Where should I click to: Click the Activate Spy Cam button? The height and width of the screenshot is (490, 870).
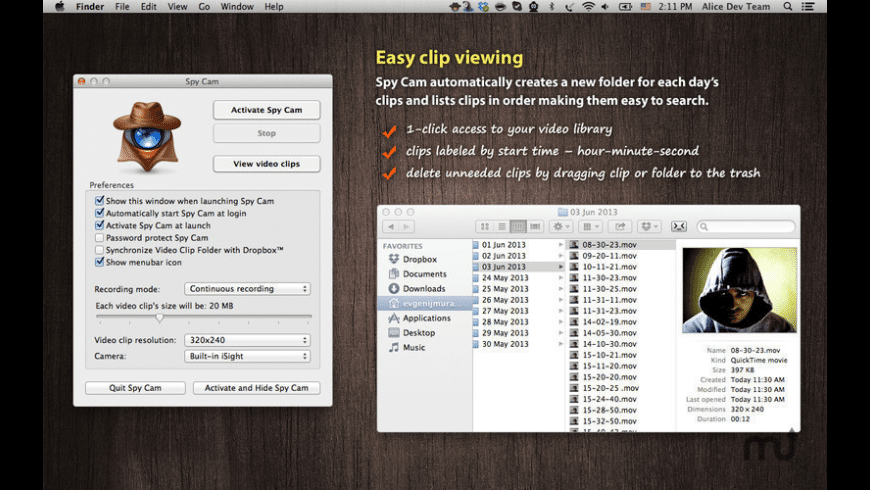point(266,110)
